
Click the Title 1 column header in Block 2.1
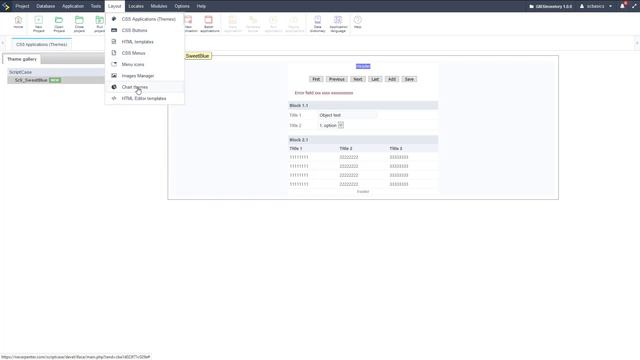(x=296, y=149)
